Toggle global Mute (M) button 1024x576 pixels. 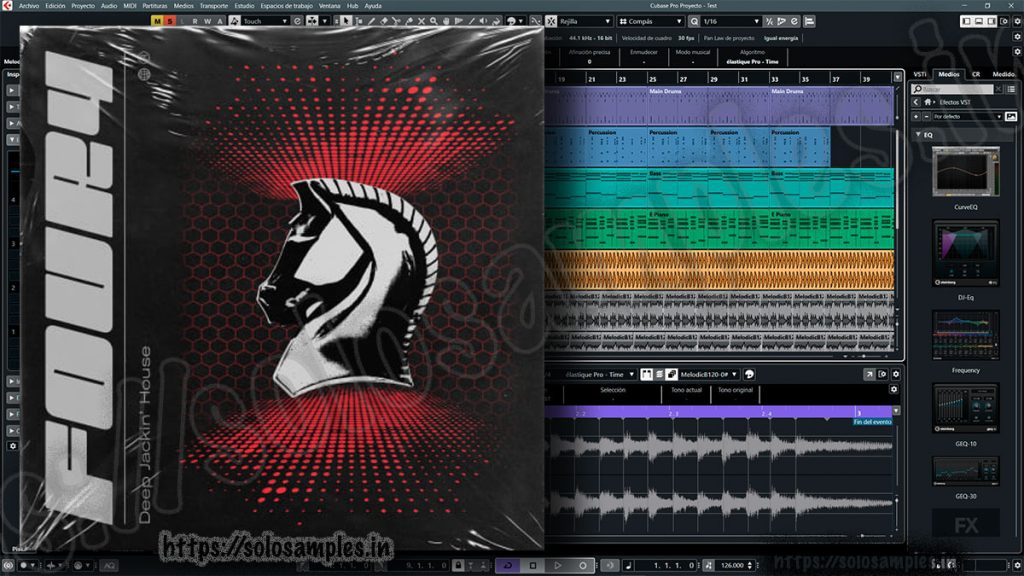[157, 21]
